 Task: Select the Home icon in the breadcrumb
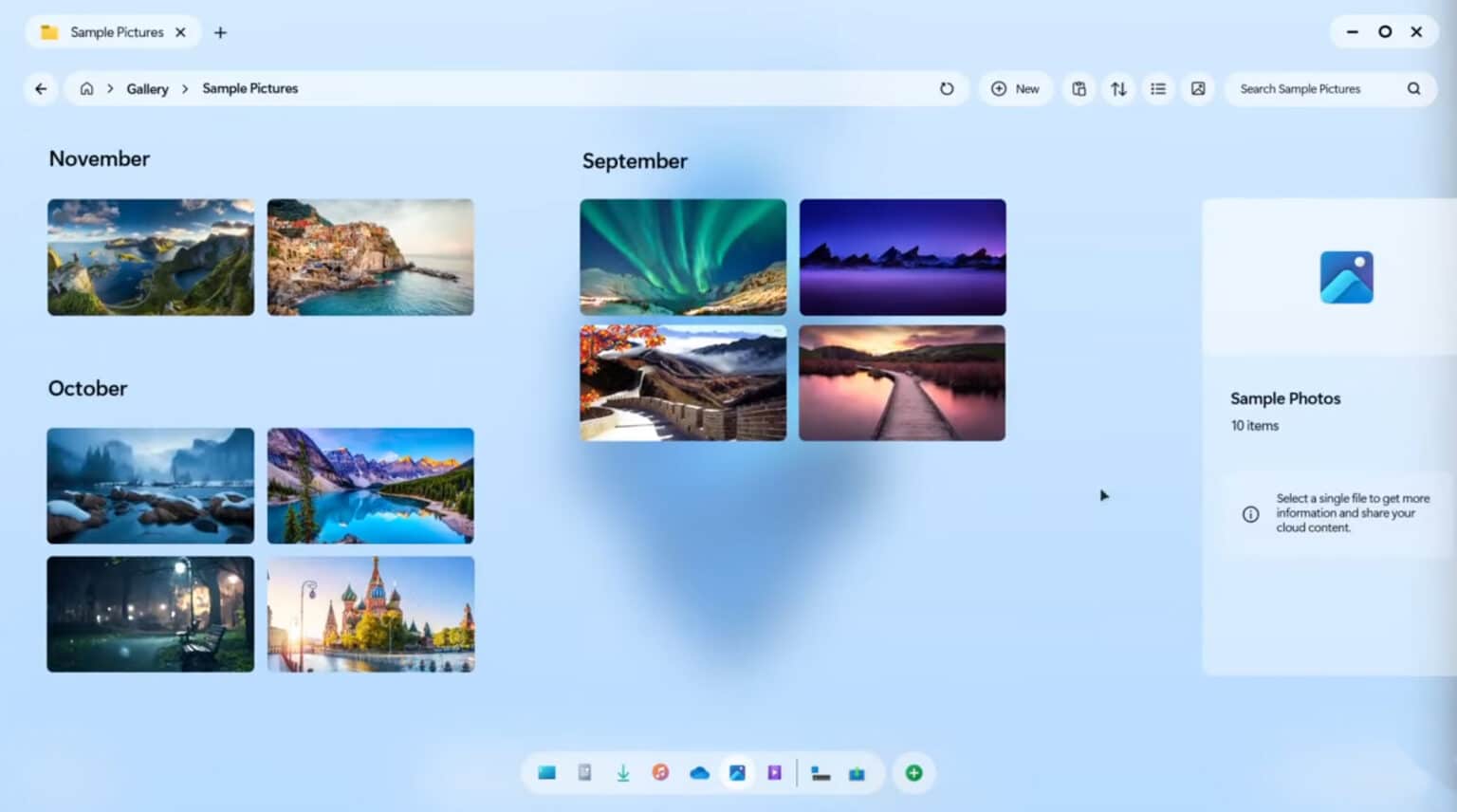(86, 88)
